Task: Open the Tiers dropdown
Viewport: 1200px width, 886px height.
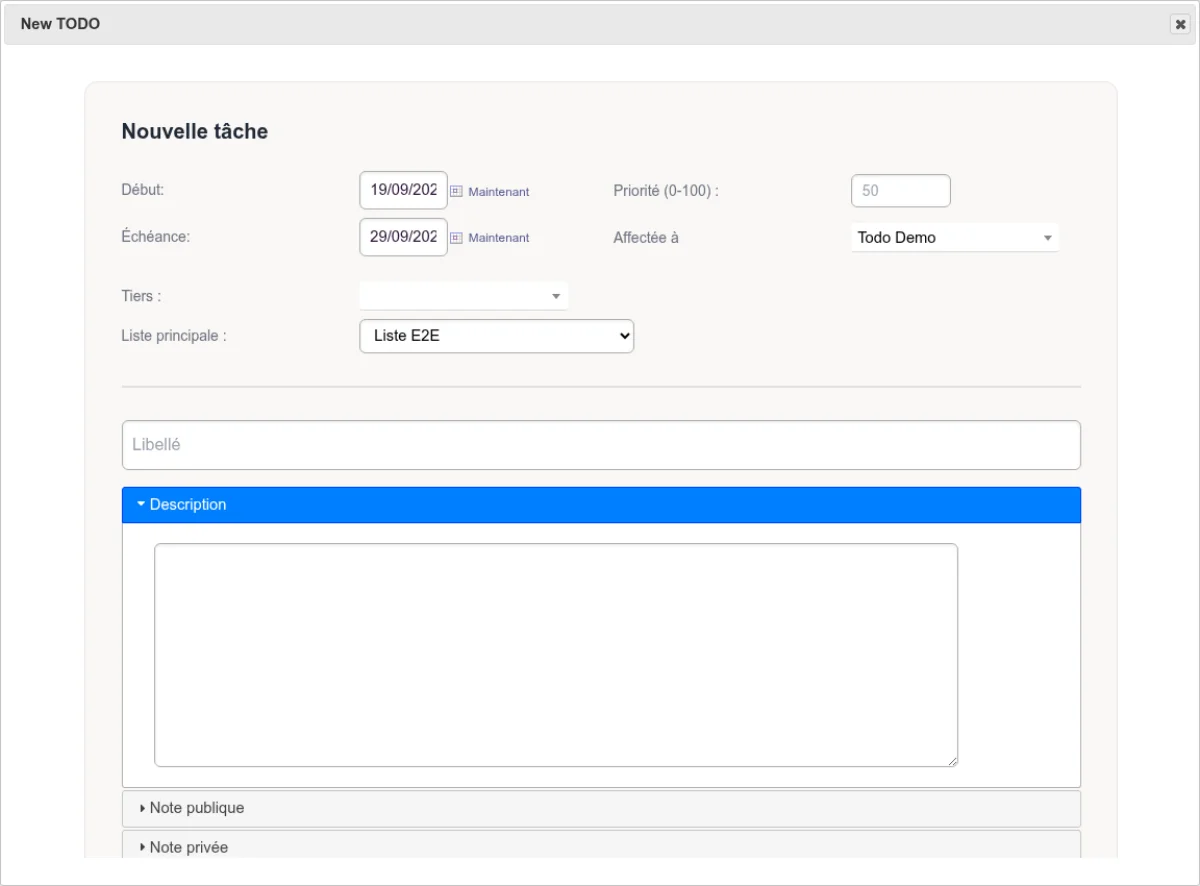Action: (464, 296)
